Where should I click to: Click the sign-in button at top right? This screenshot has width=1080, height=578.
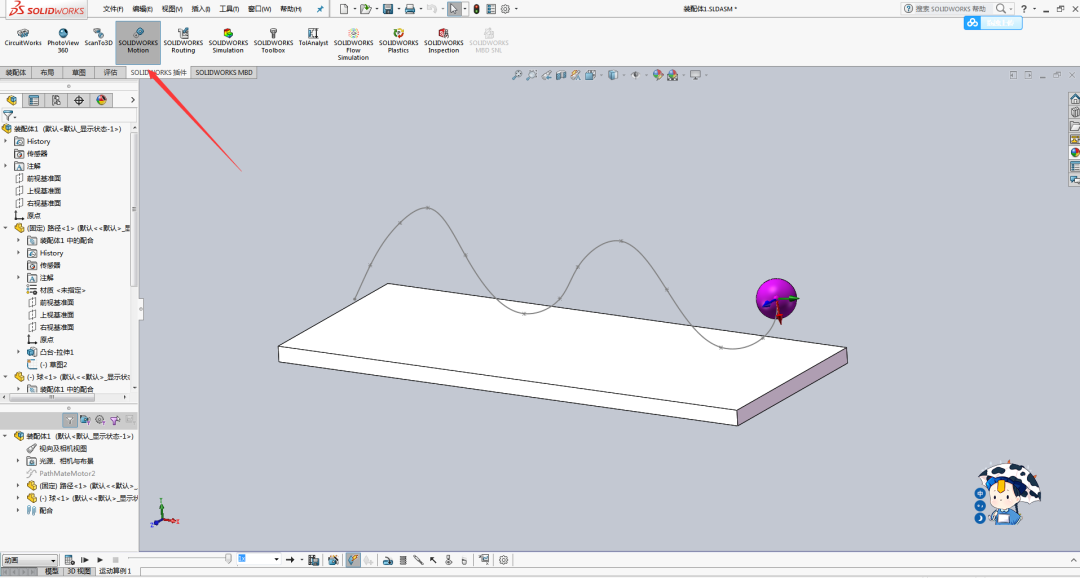(x=992, y=22)
